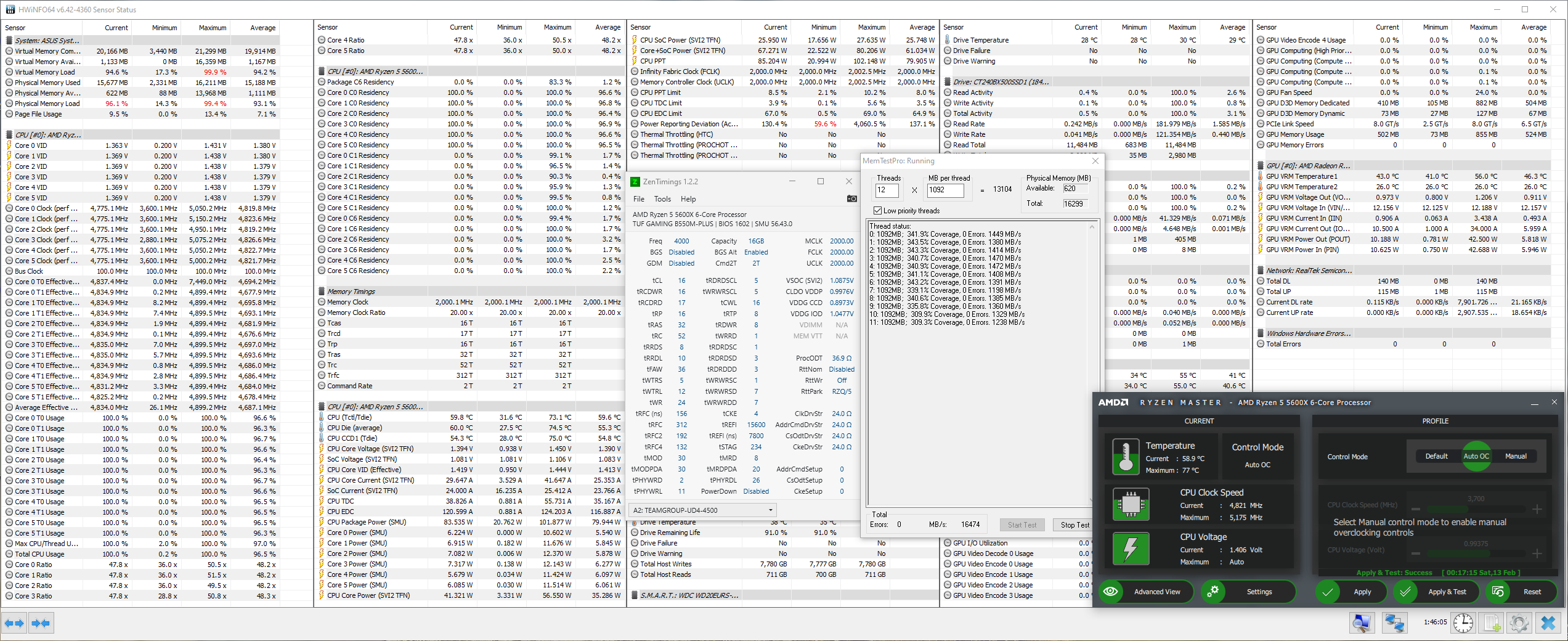Click the CPU chip Clock Speed icon in Ryzen Master
The width and height of the screenshot is (1568, 641).
tap(1131, 504)
